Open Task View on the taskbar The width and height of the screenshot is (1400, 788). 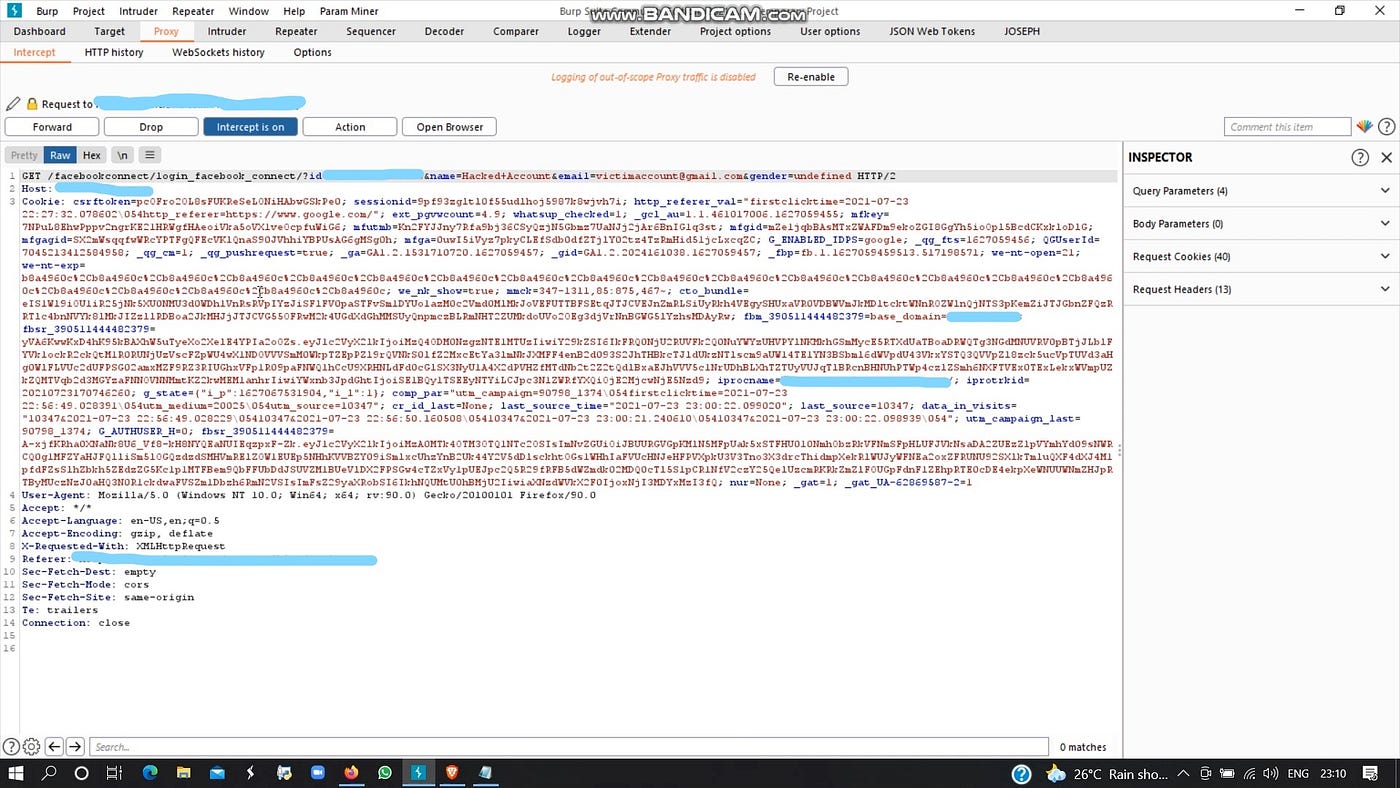(114, 773)
